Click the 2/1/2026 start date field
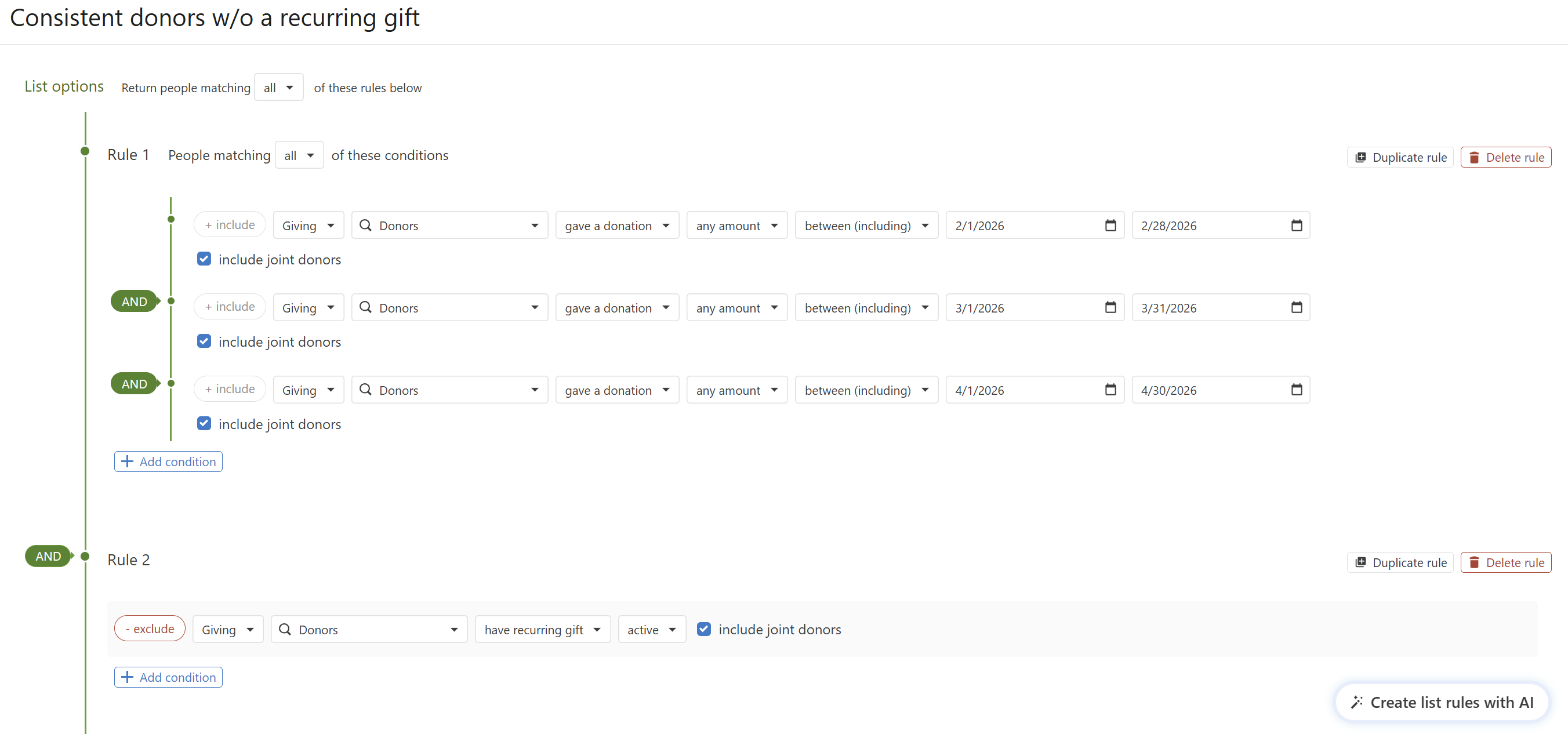This screenshot has width=1568, height=734. click(1035, 226)
